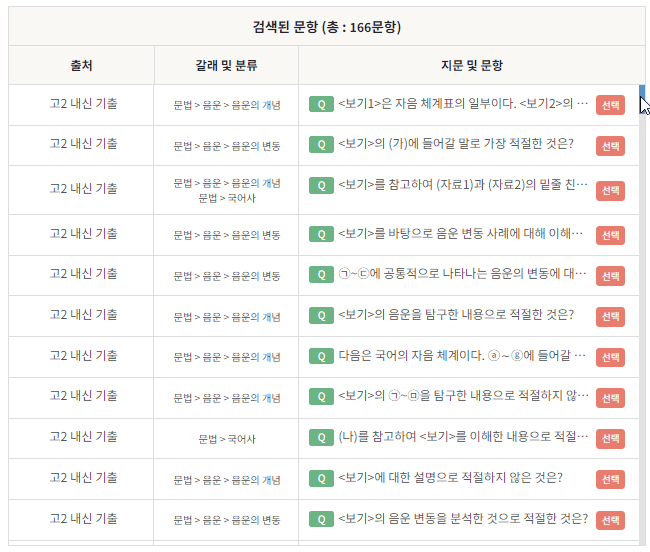
Task: Click 문법 > 음운 > 음운의 개념 in (자료1)과 (자료2) row
Action: (x=227, y=183)
